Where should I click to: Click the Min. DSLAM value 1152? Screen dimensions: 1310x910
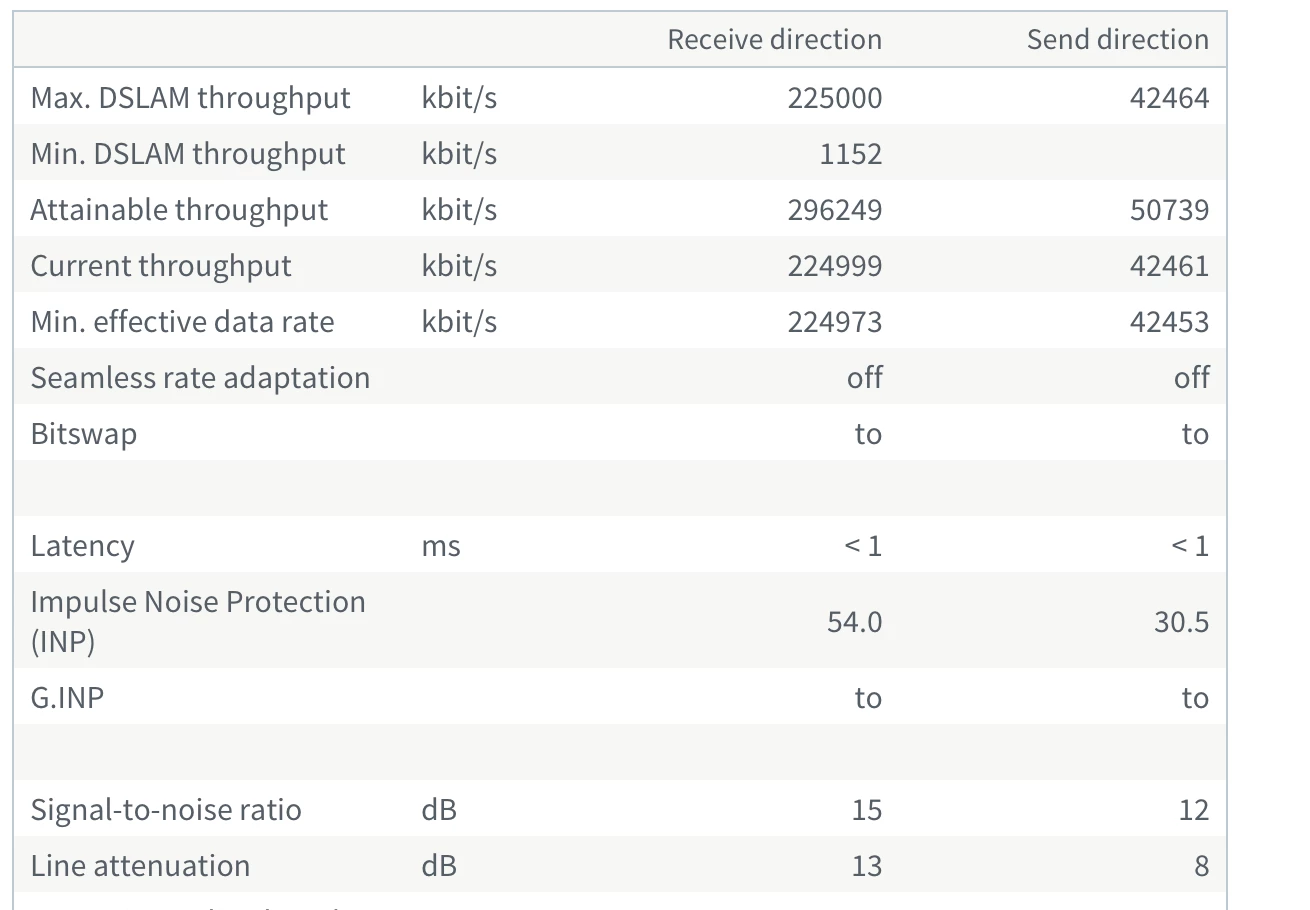click(x=848, y=154)
